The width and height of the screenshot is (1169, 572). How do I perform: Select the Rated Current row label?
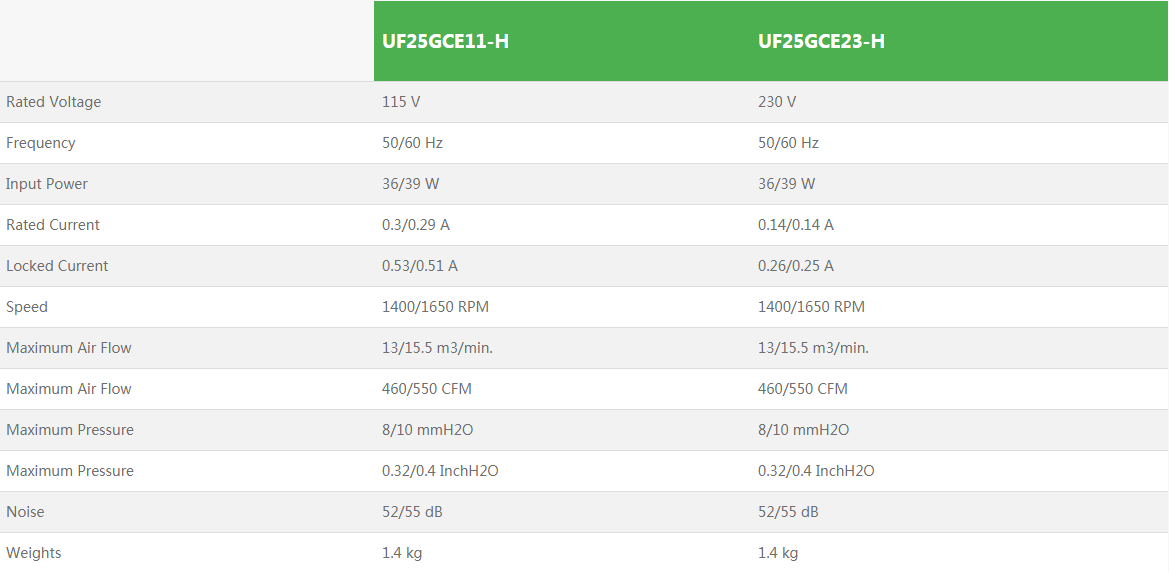point(53,225)
